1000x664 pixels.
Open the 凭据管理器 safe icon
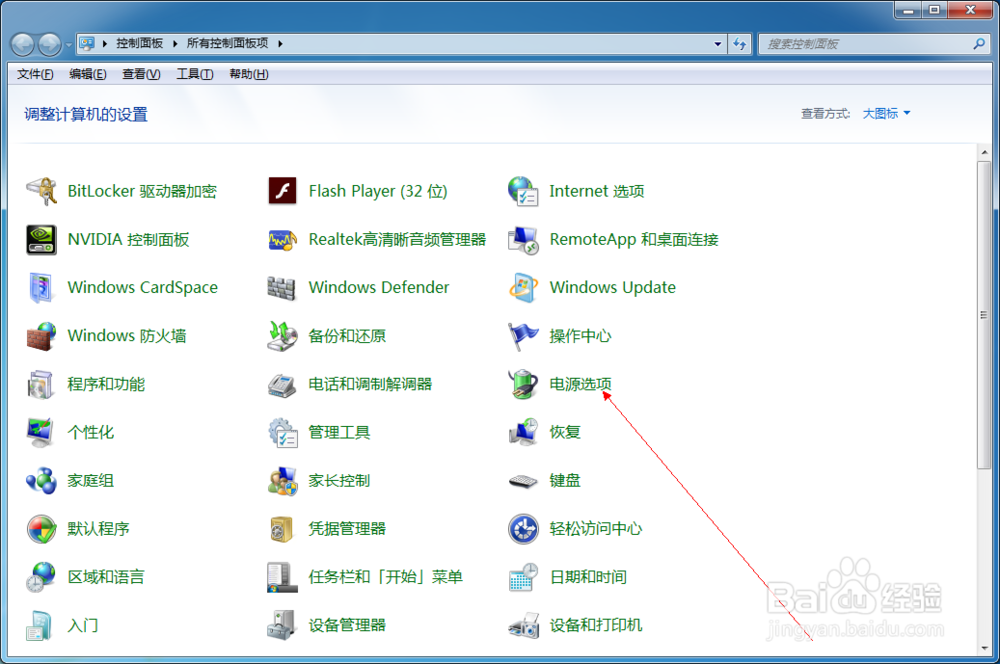coord(283,529)
